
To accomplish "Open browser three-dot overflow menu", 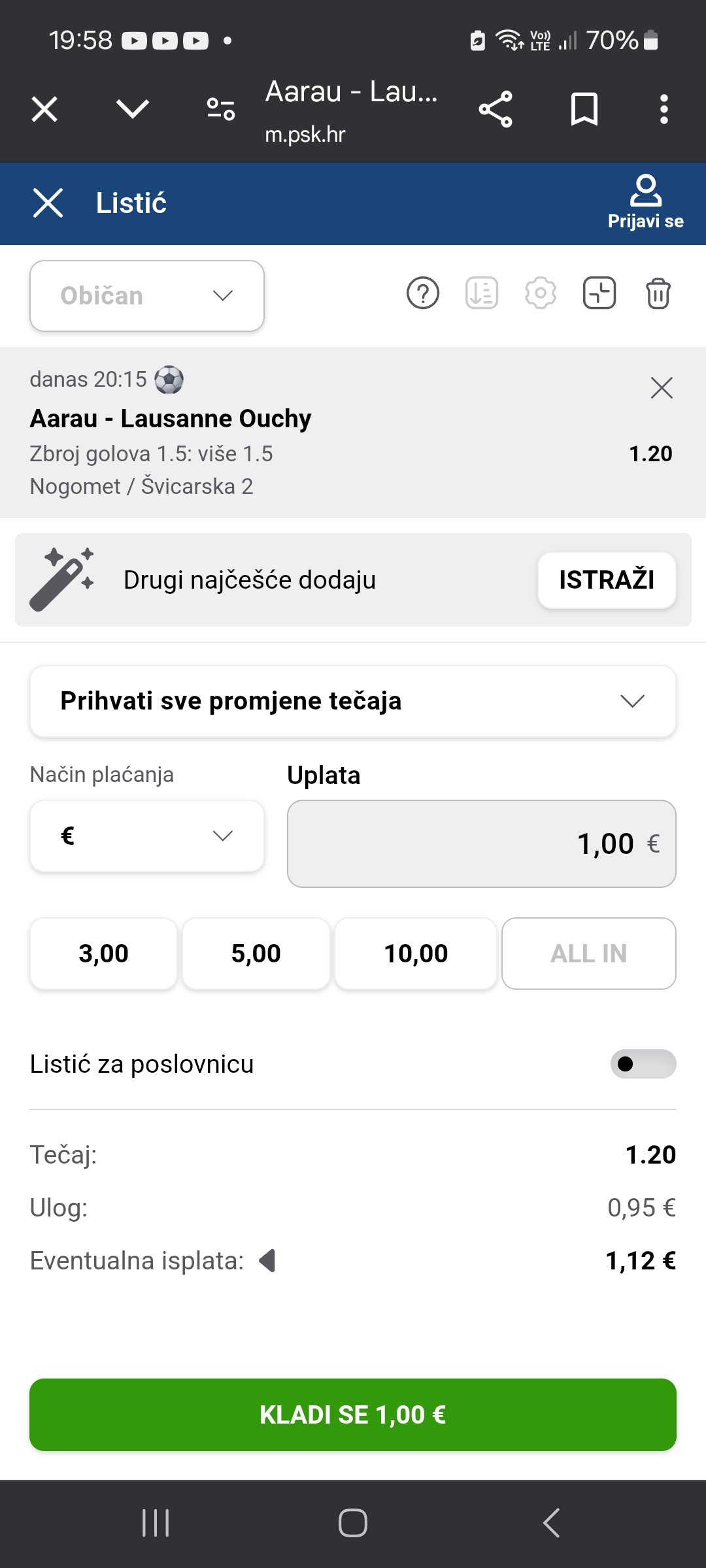I will [664, 109].
